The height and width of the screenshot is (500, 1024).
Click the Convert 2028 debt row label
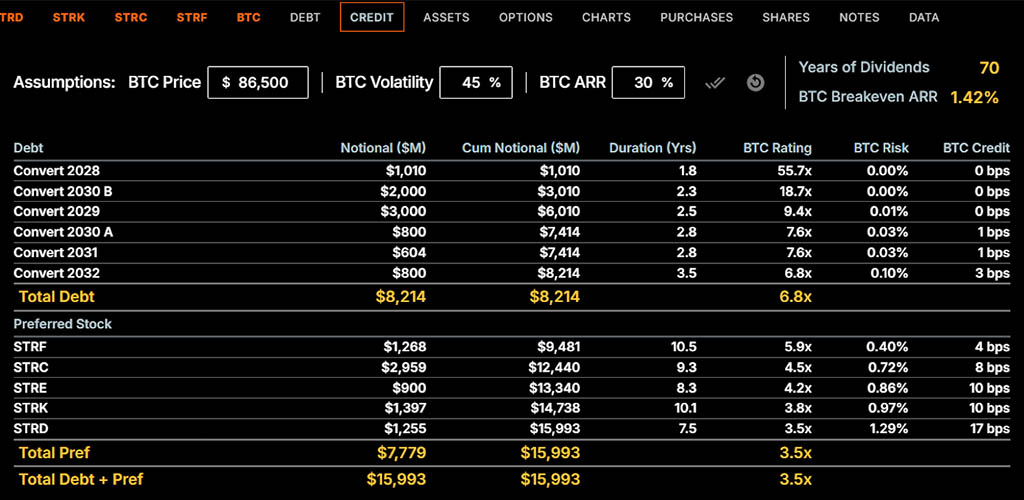[x=56, y=171]
